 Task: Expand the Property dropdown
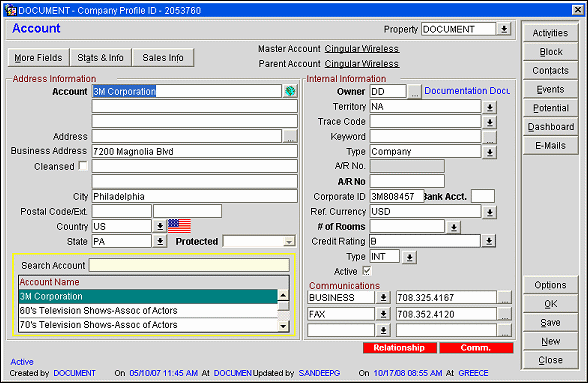[x=504, y=29]
